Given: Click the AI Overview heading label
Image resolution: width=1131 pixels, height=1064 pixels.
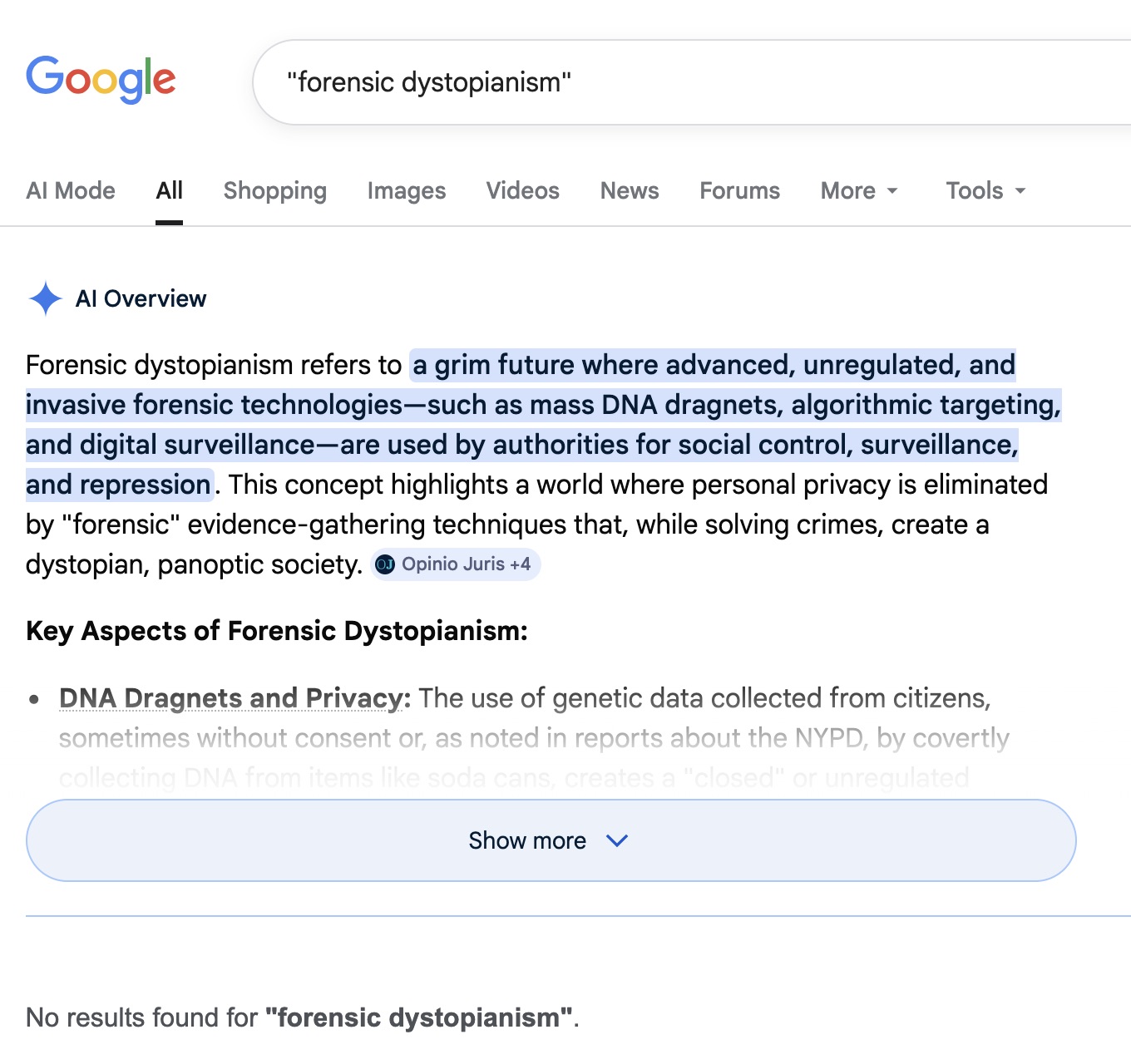Looking at the screenshot, I should click(141, 298).
